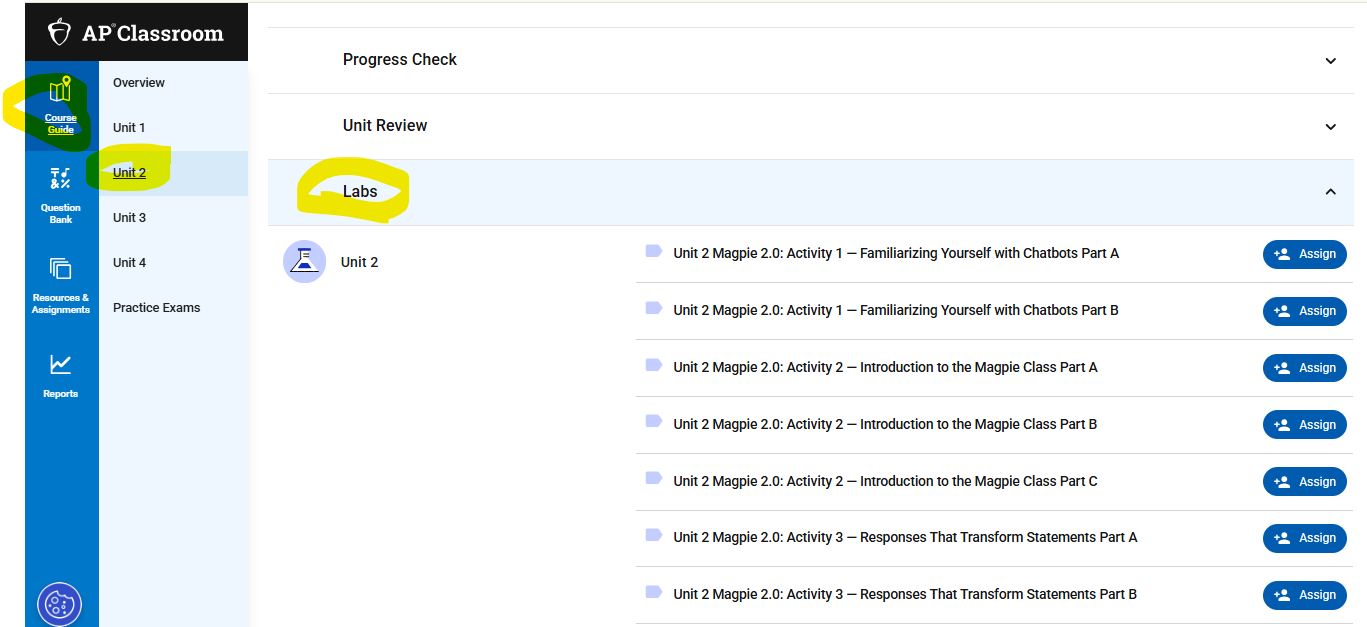Assign Activity 2 Magpie Class Part B
This screenshot has height=627, width=1367.
pyautogui.click(x=1305, y=425)
